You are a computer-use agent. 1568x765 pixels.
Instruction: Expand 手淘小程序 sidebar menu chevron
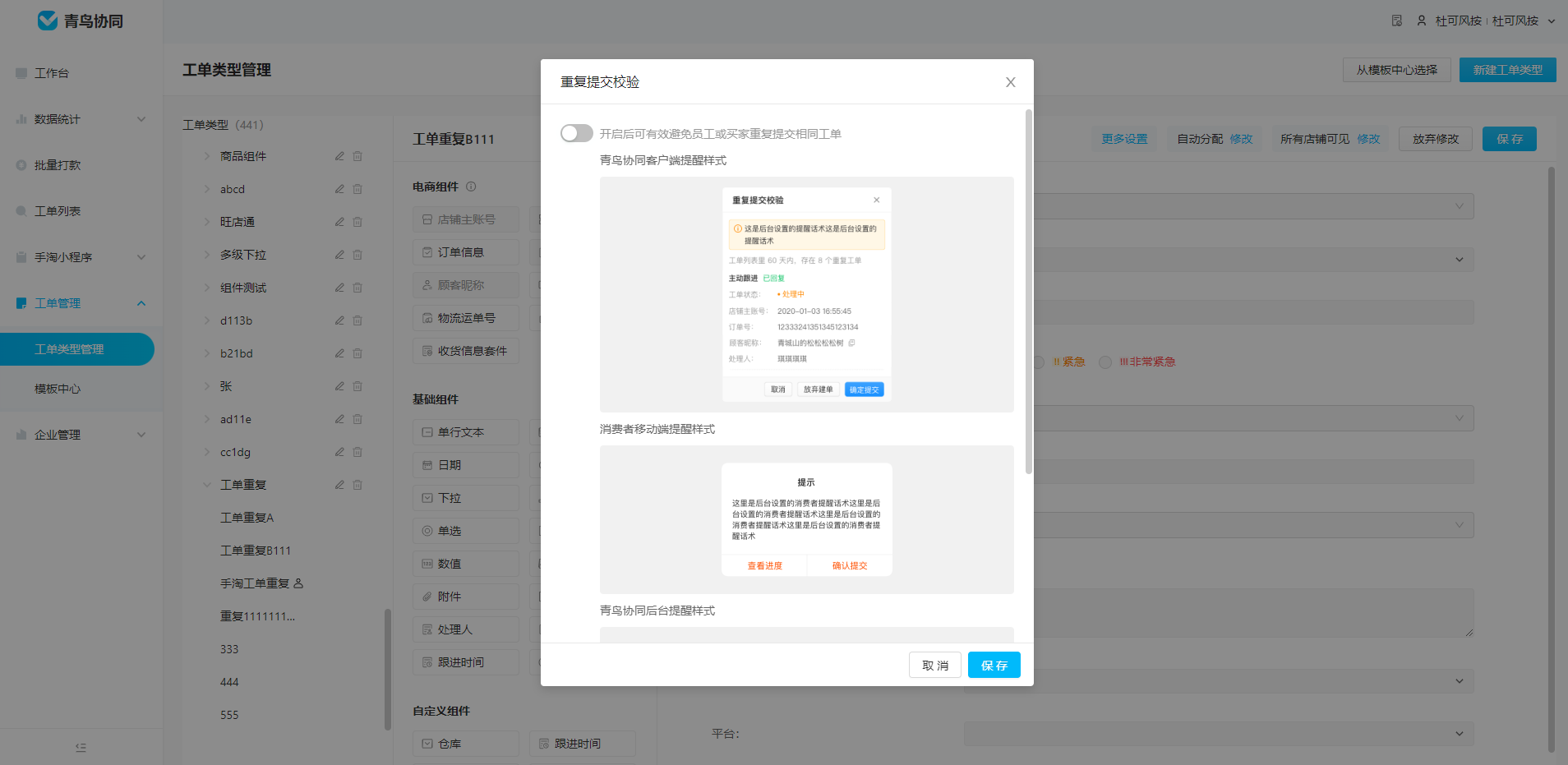tap(141, 257)
